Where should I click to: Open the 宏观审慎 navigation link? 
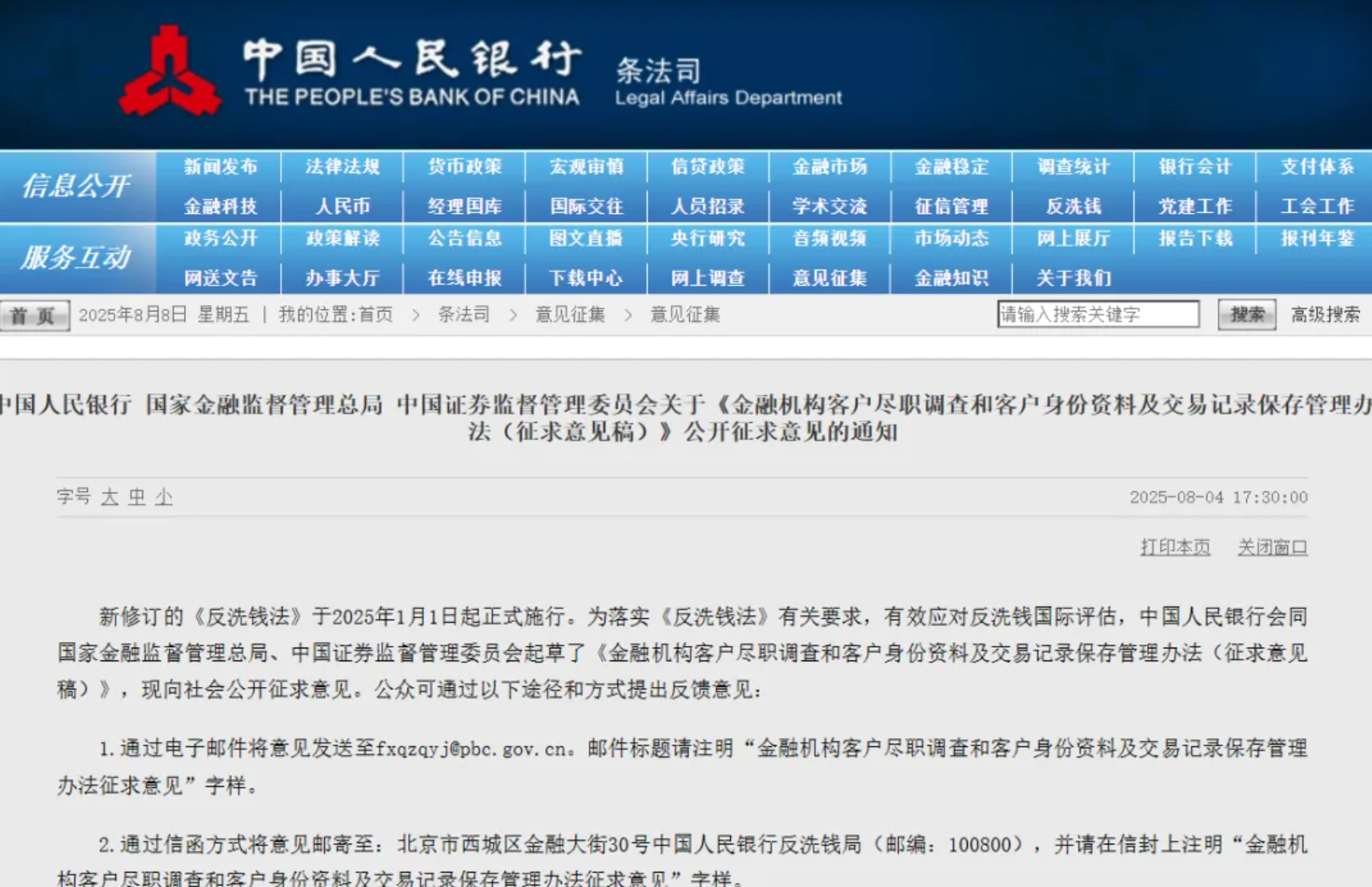click(586, 167)
